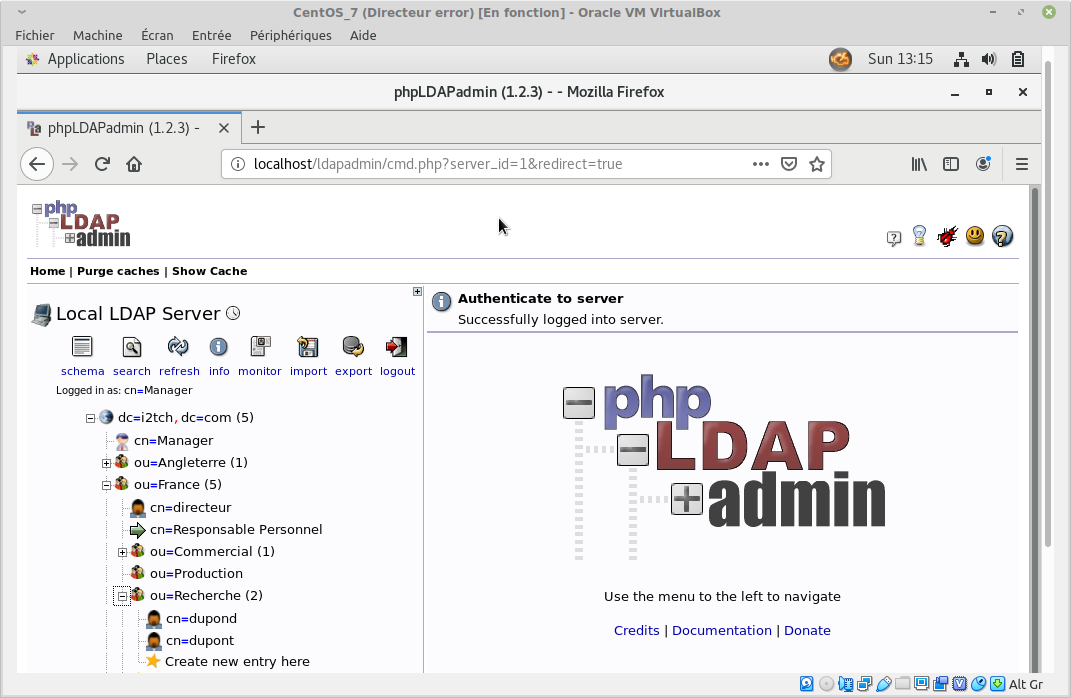Open the Donate link

807,630
